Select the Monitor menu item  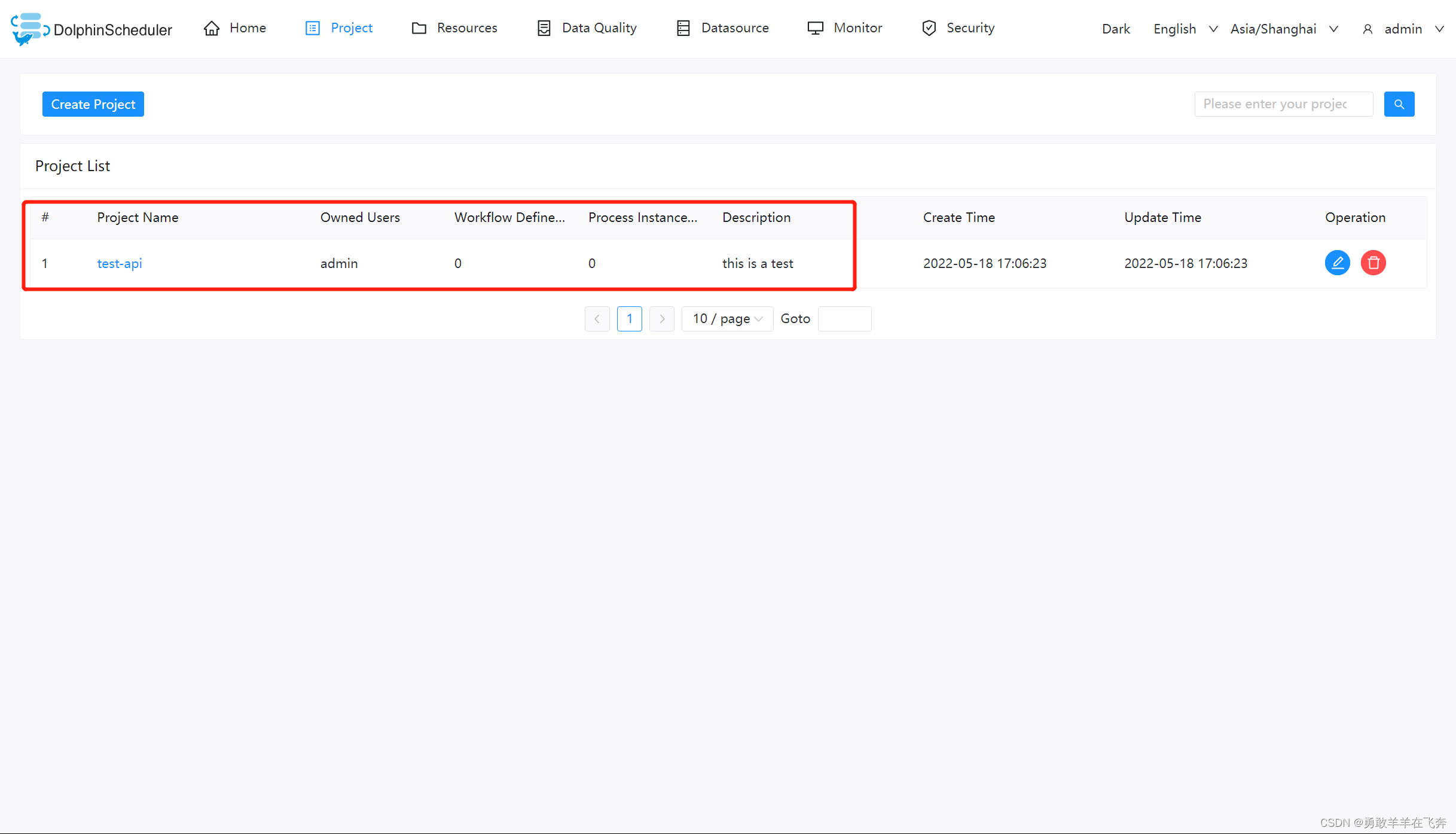(x=857, y=27)
